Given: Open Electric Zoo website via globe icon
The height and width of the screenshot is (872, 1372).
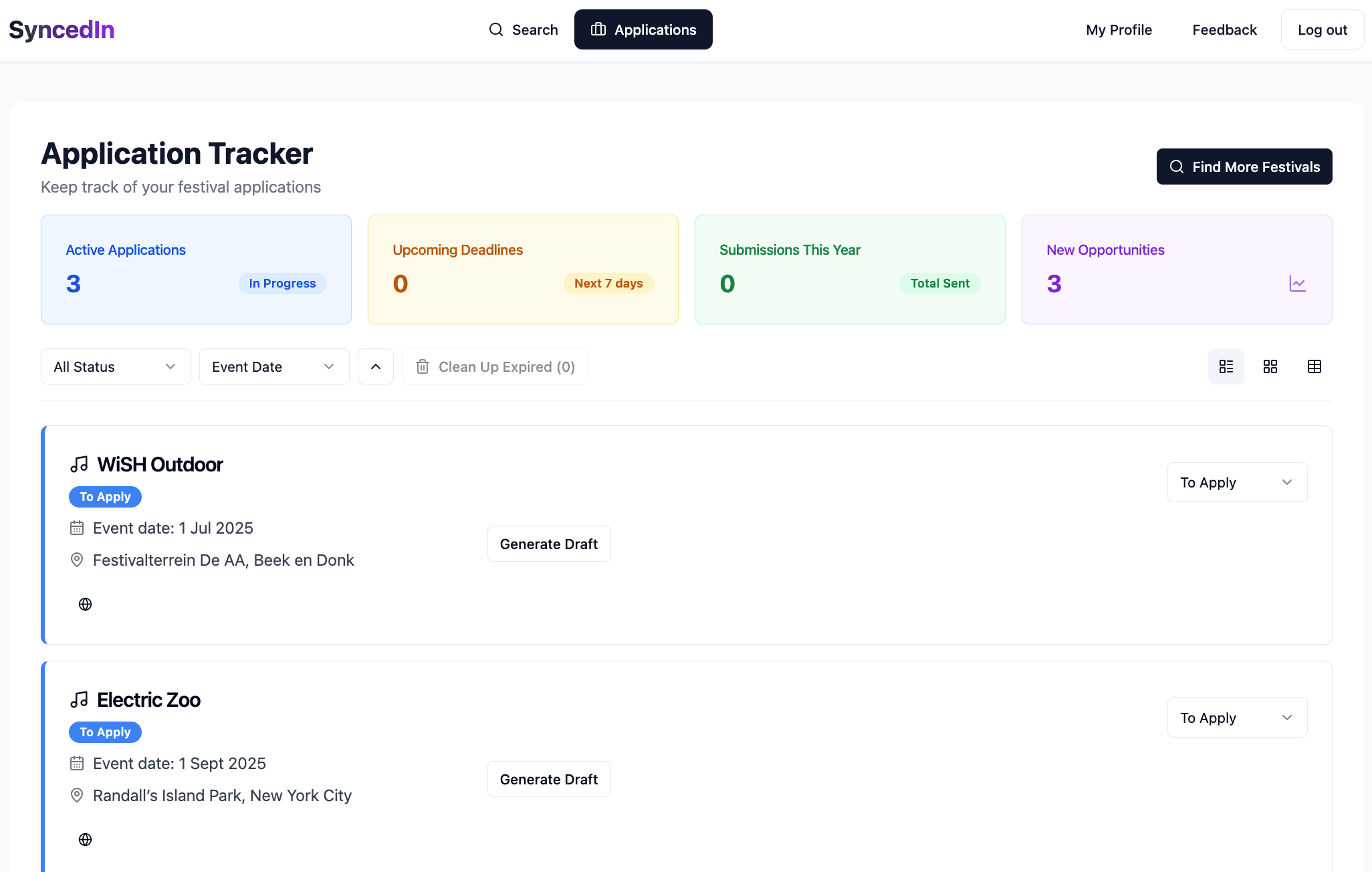Looking at the screenshot, I should point(85,839).
